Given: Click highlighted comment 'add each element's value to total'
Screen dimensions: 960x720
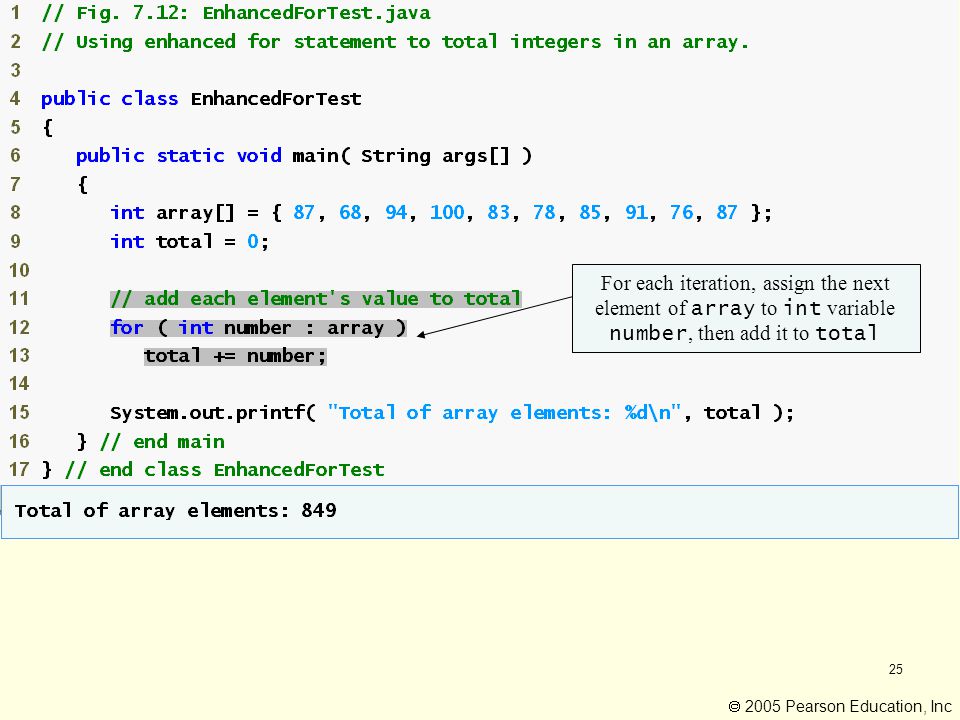Looking at the screenshot, I should pos(316,299).
